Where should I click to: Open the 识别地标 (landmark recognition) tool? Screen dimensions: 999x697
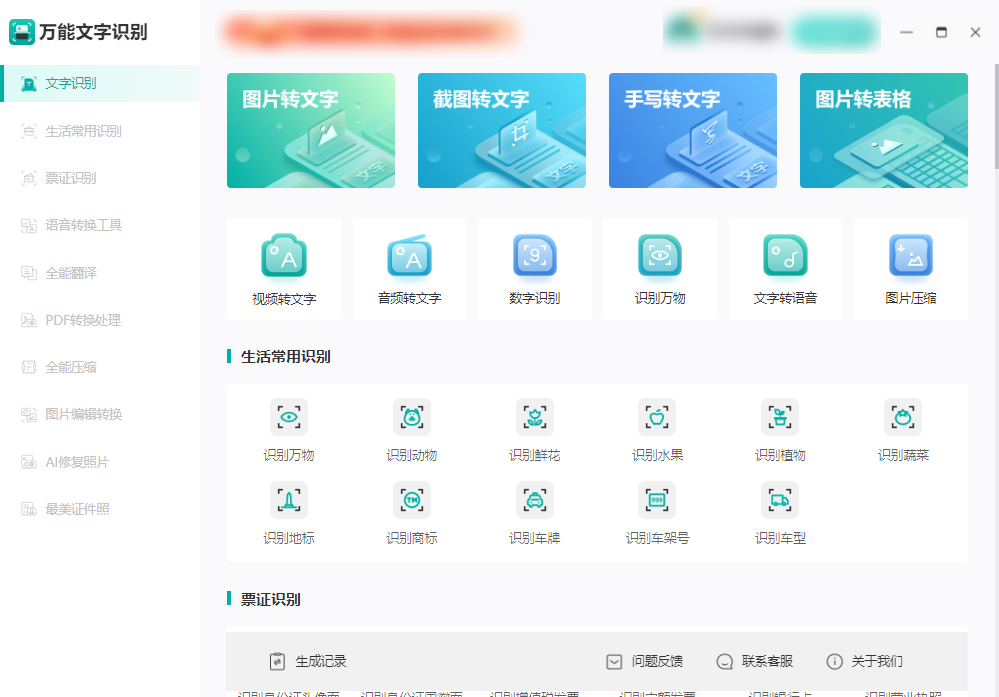point(288,512)
